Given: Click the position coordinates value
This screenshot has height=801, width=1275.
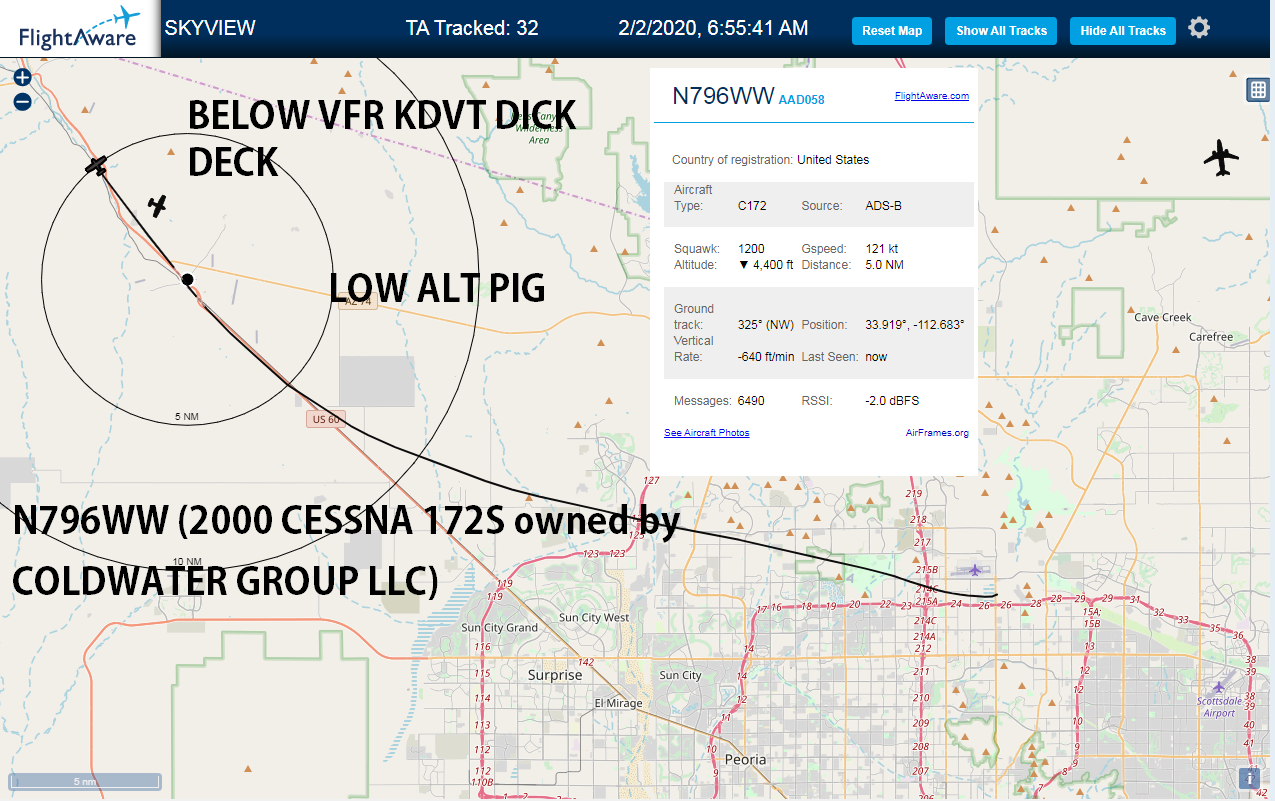Looking at the screenshot, I should (914, 325).
